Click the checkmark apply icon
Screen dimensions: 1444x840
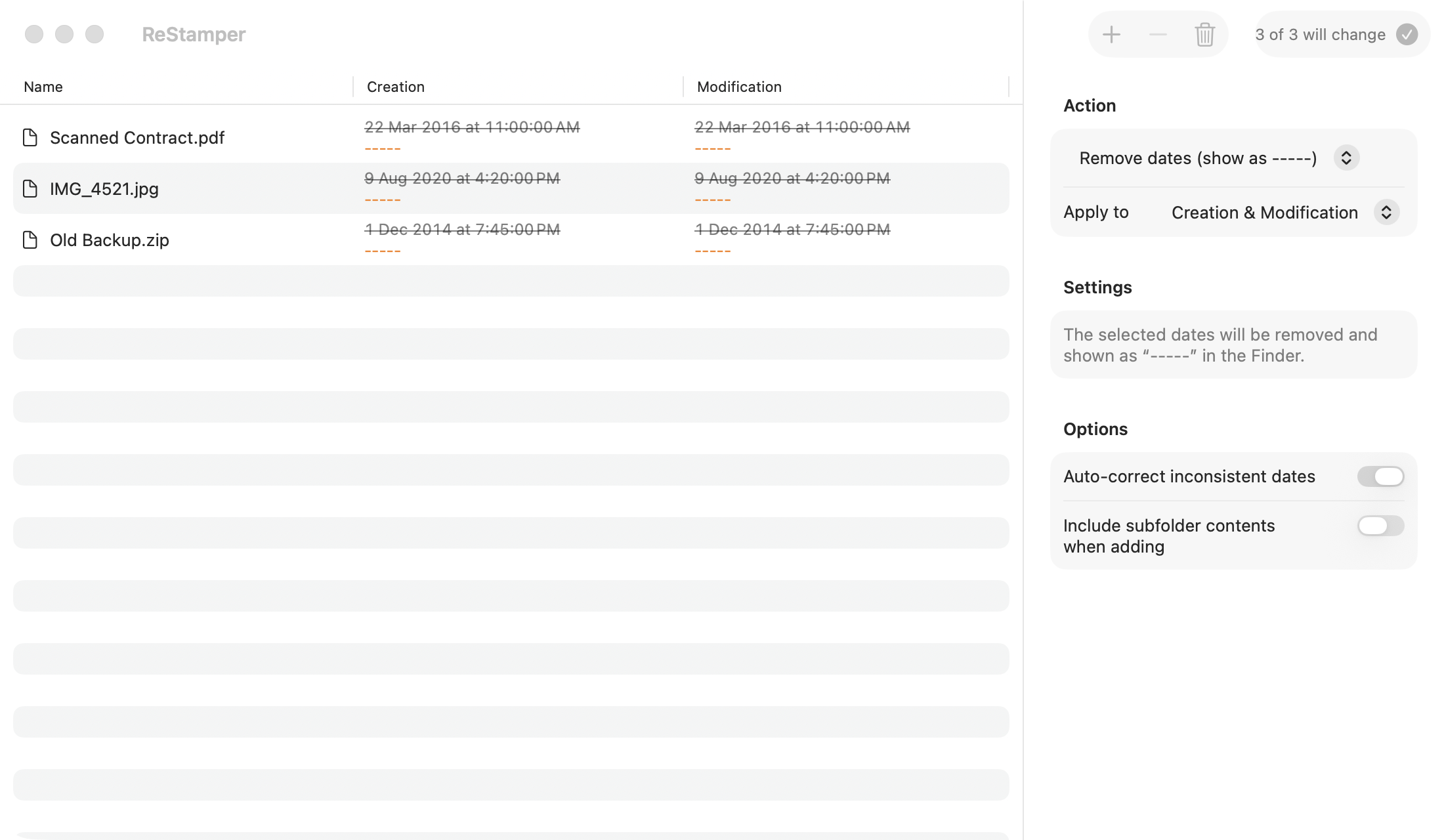pyautogui.click(x=1407, y=34)
